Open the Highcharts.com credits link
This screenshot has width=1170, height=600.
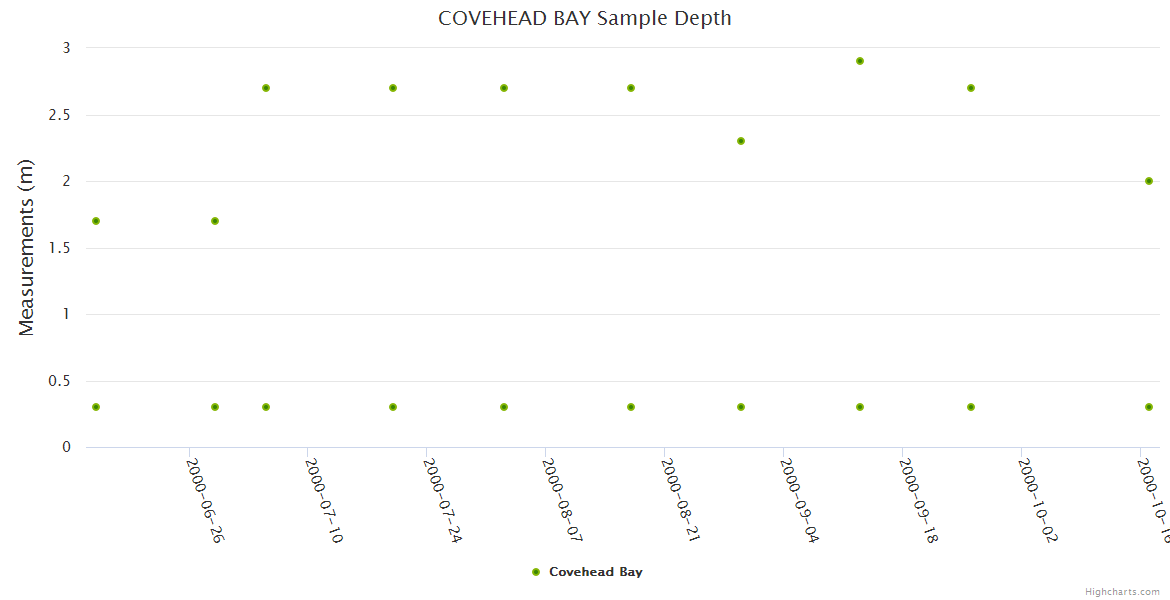1122,592
